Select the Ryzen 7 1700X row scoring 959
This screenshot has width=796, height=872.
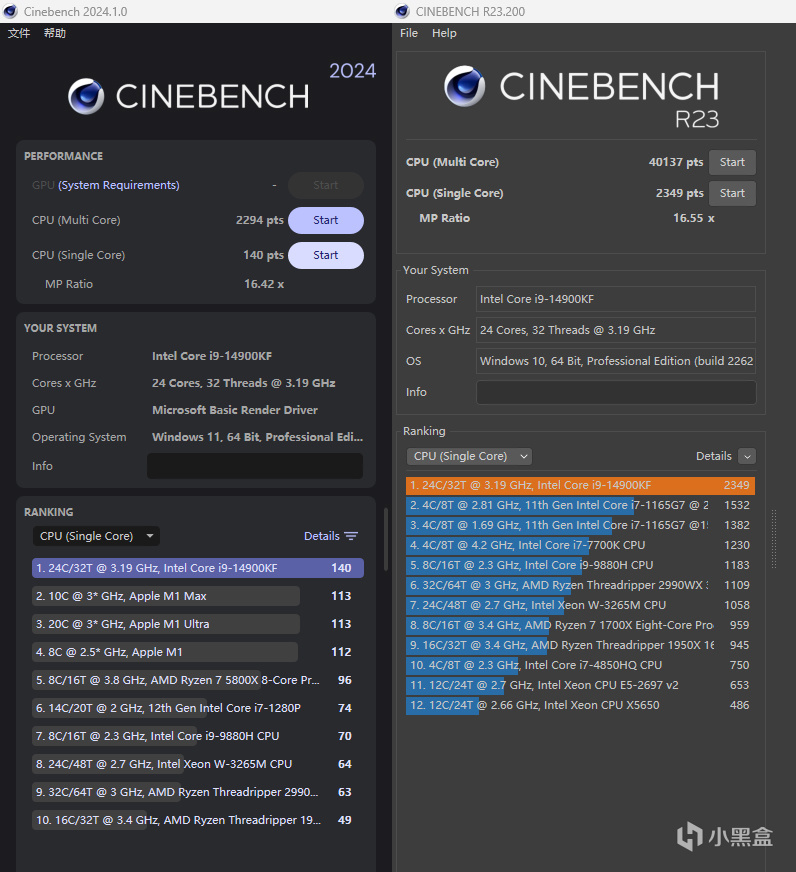tap(580, 626)
